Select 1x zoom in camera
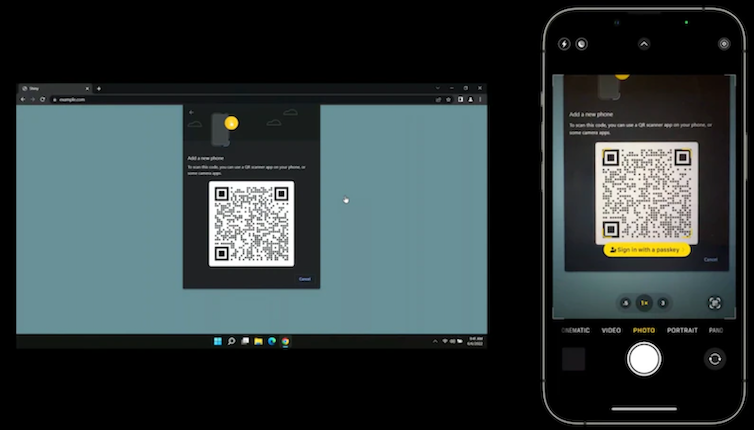 coord(644,303)
